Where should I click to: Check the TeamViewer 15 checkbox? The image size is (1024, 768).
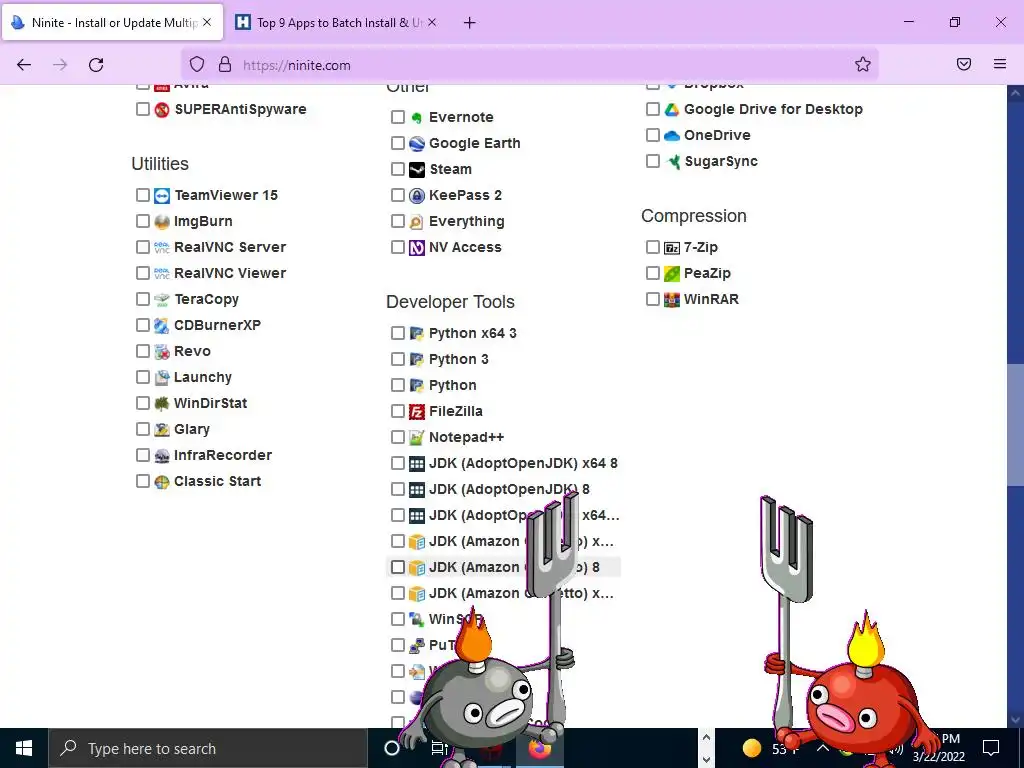coord(143,195)
